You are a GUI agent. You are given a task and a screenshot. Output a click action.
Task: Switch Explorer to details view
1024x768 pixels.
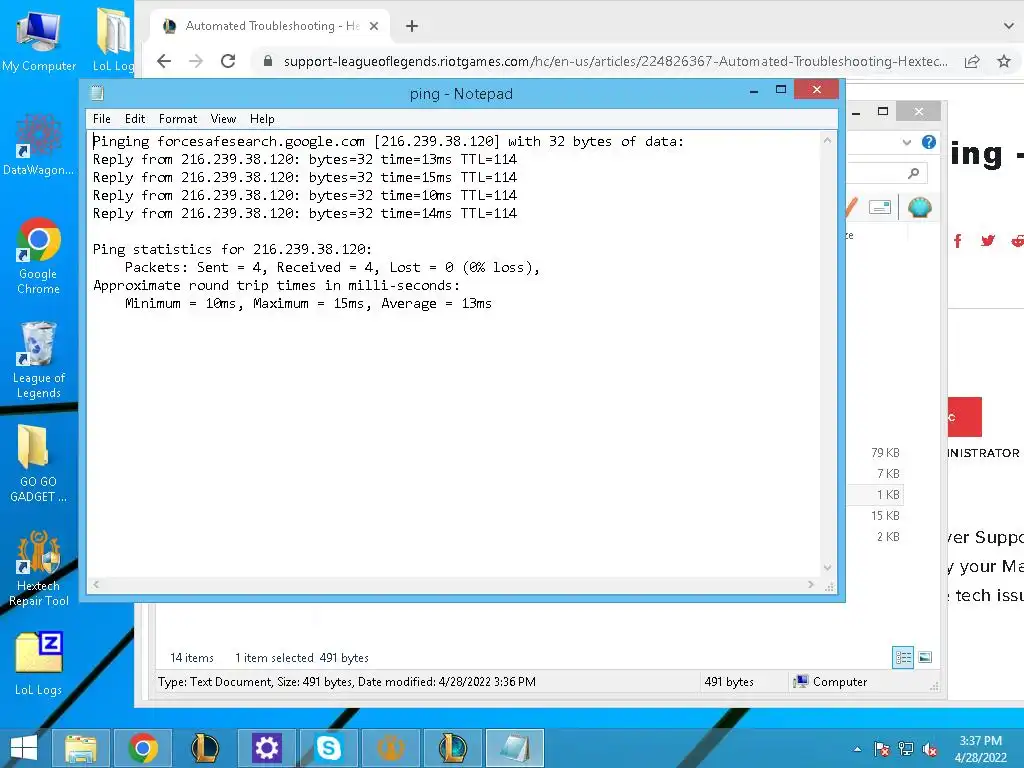[x=903, y=657]
